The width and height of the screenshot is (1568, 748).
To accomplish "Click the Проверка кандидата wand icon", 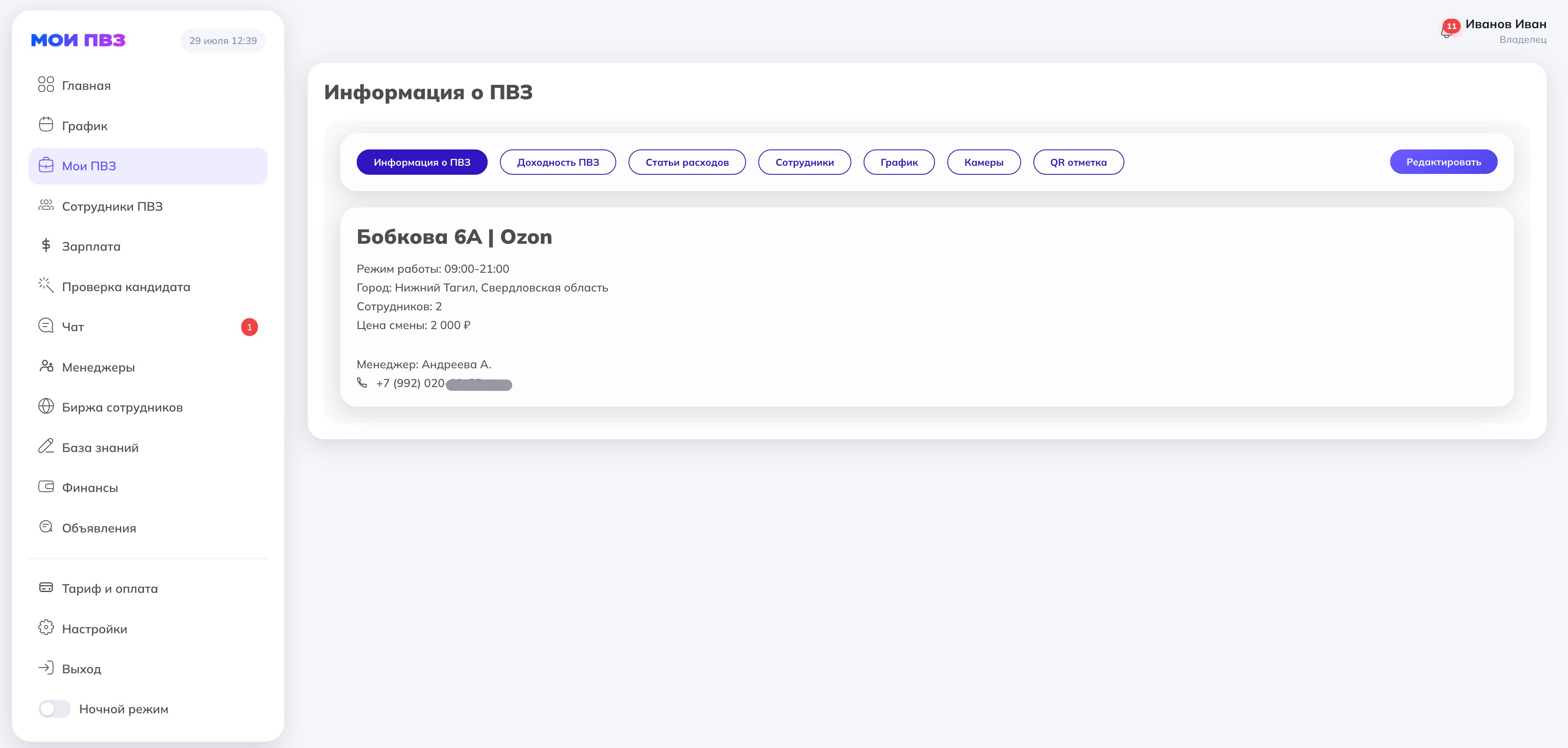I will 46,285.
